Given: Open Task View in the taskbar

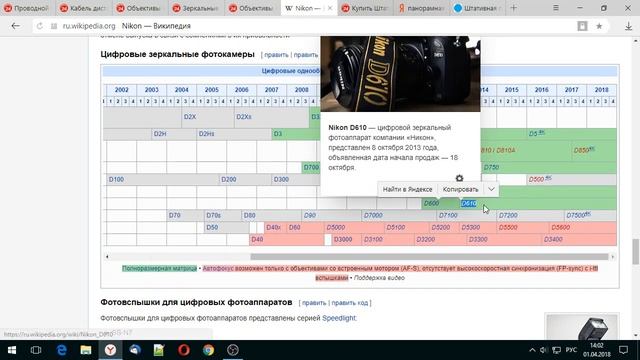Looking at the screenshot, I should (x=36, y=350).
